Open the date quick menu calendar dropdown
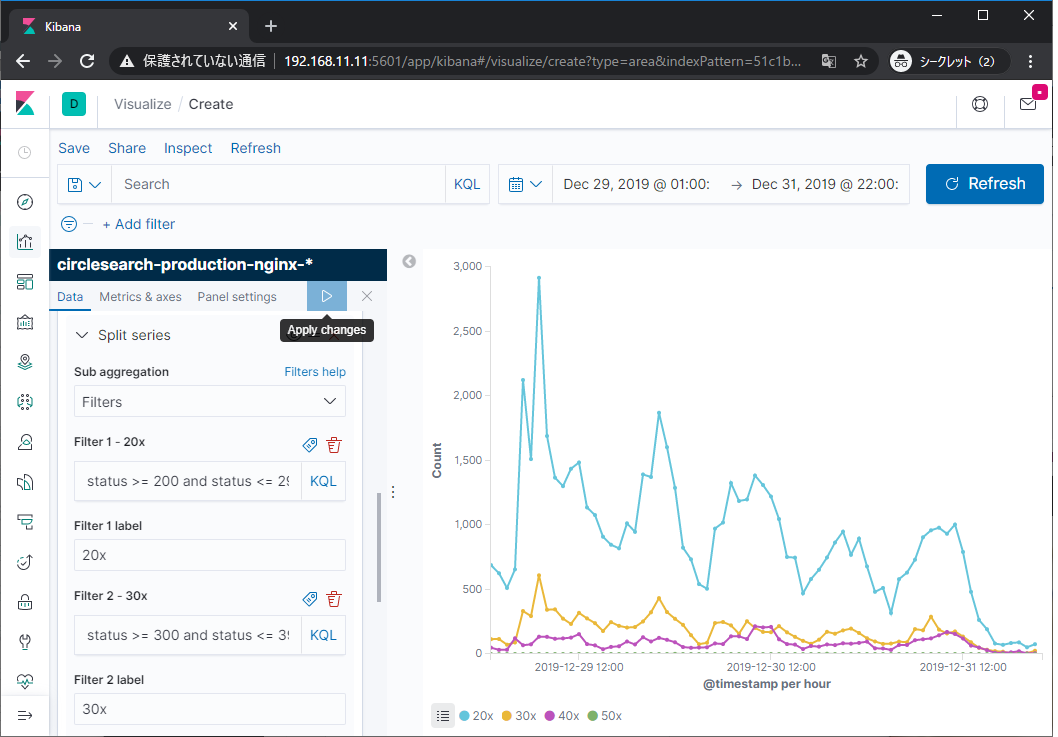The image size is (1058, 737). click(x=526, y=184)
